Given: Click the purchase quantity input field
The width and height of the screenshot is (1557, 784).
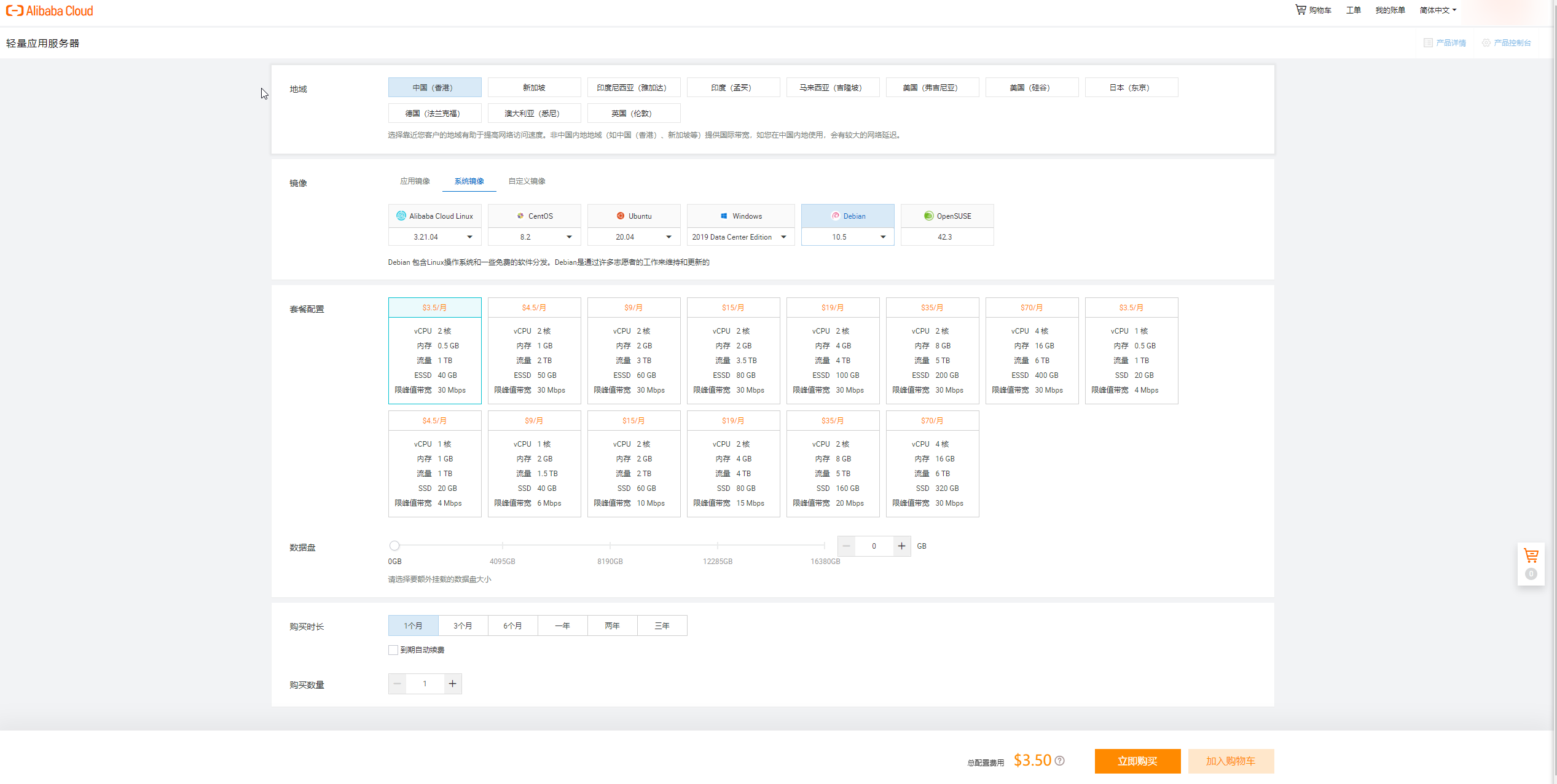Looking at the screenshot, I should [425, 683].
